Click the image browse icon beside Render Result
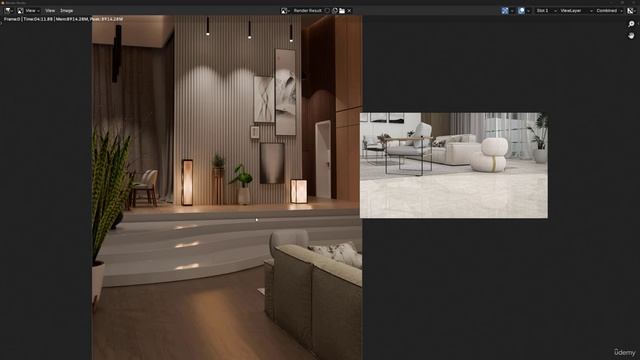The height and width of the screenshot is (360, 640). pyautogui.click(x=285, y=11)
